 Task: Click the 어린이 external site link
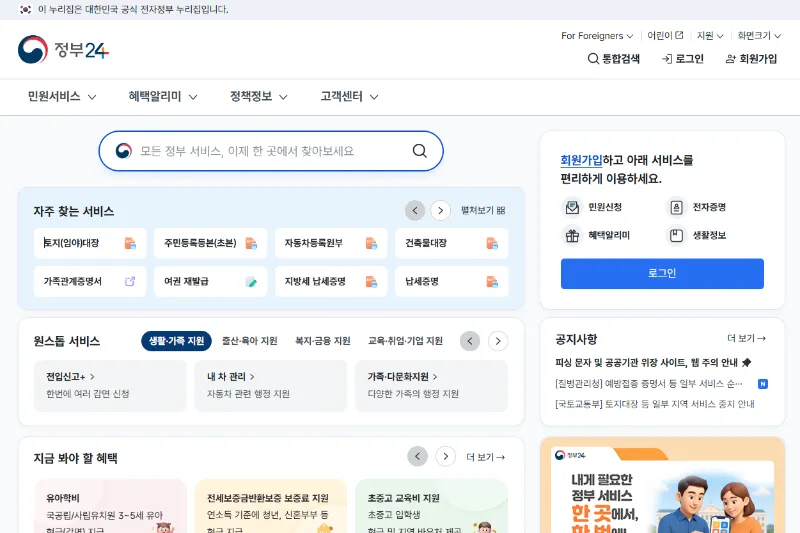[665, 35]
